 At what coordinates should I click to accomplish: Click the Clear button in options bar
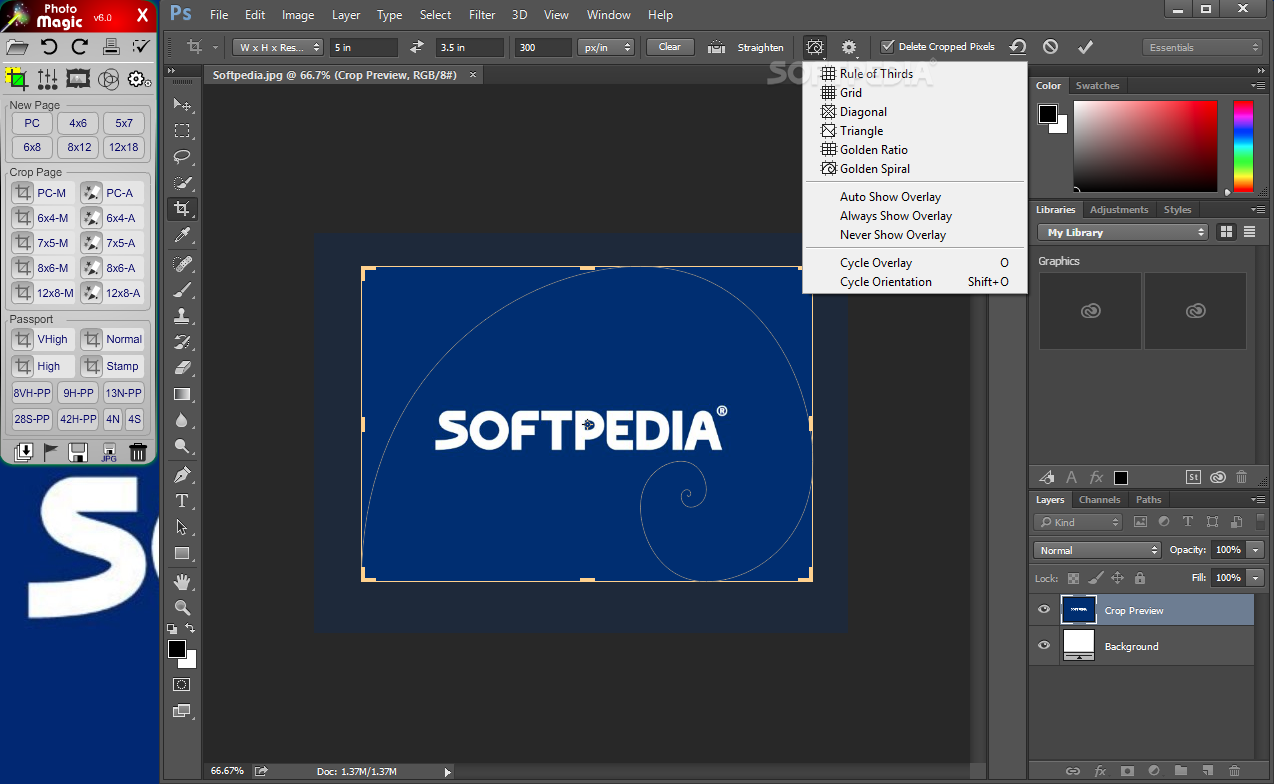click(670, 47)
